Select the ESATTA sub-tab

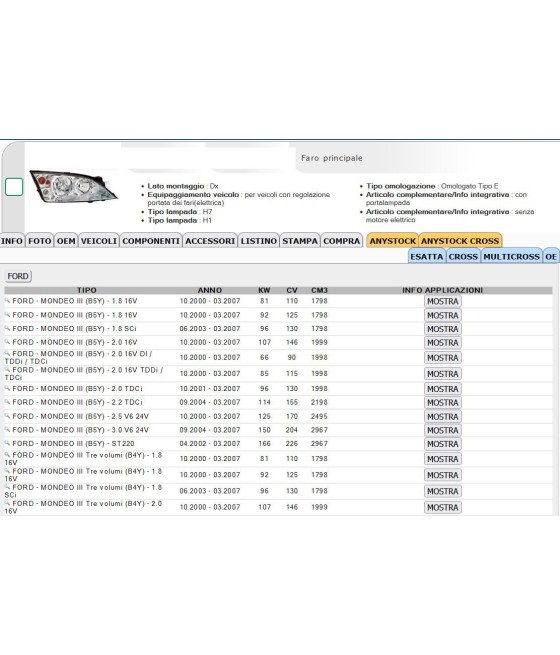point(426,256)
